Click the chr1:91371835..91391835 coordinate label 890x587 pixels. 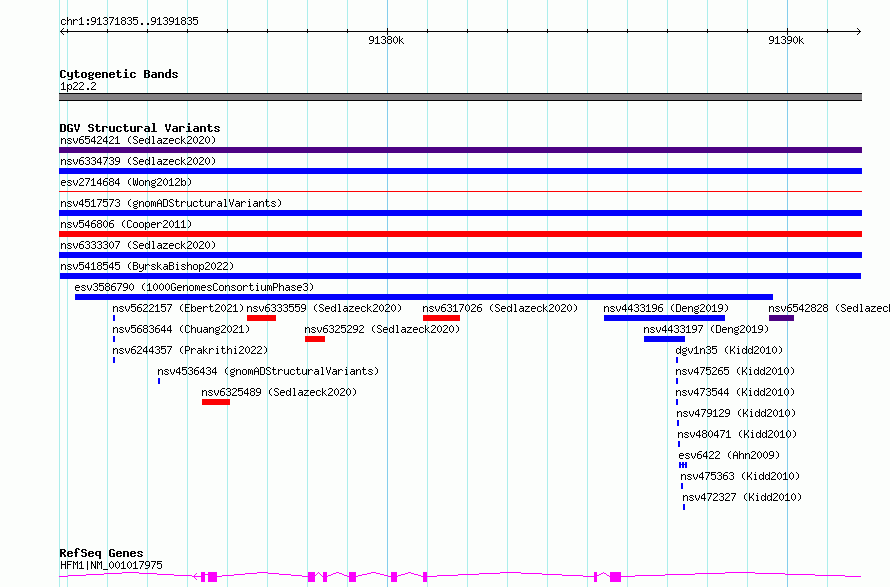tap(129, 21)
